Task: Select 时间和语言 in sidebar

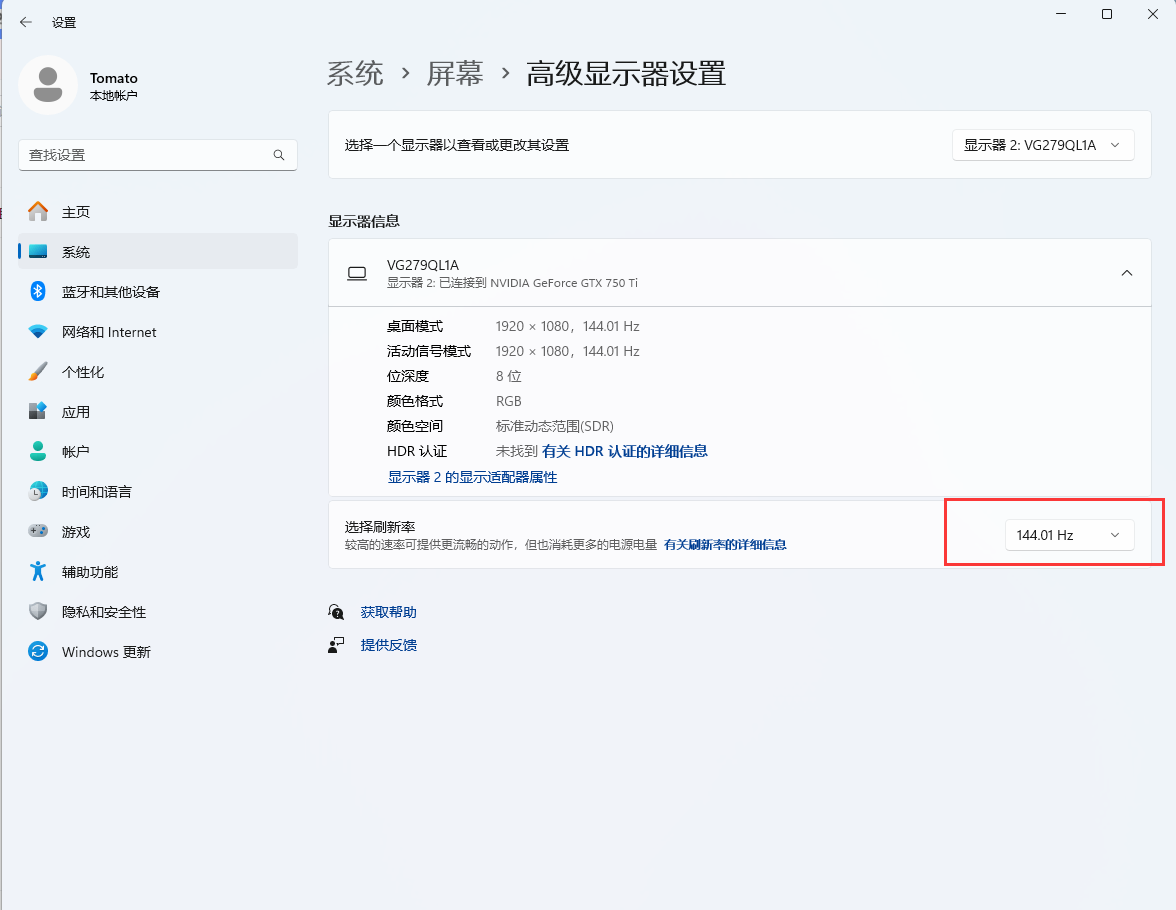Action: click(x=96, y=492)
